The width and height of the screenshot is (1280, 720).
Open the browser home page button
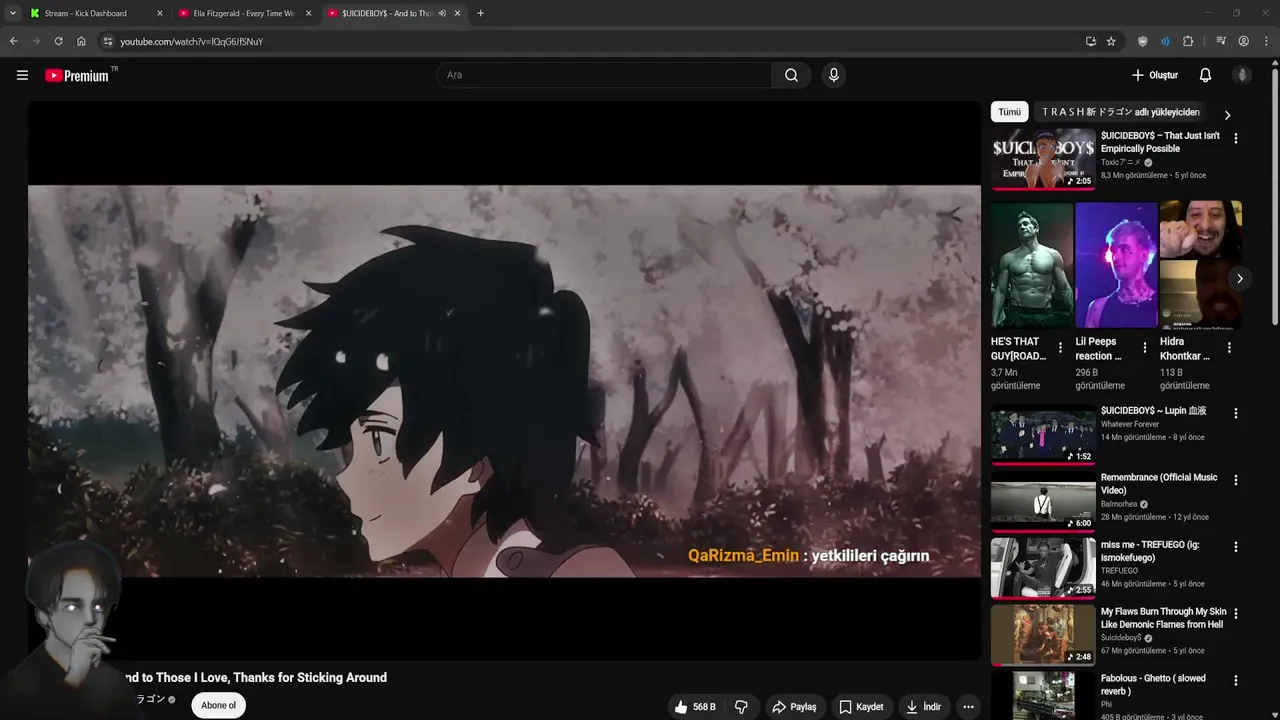81,41
